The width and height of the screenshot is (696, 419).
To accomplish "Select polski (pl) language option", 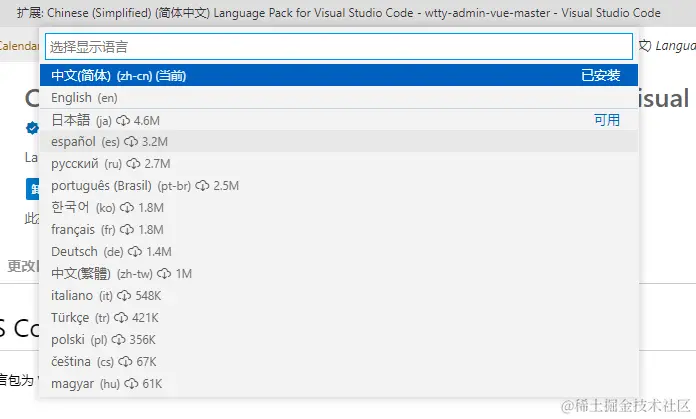I will coord(339,340).
